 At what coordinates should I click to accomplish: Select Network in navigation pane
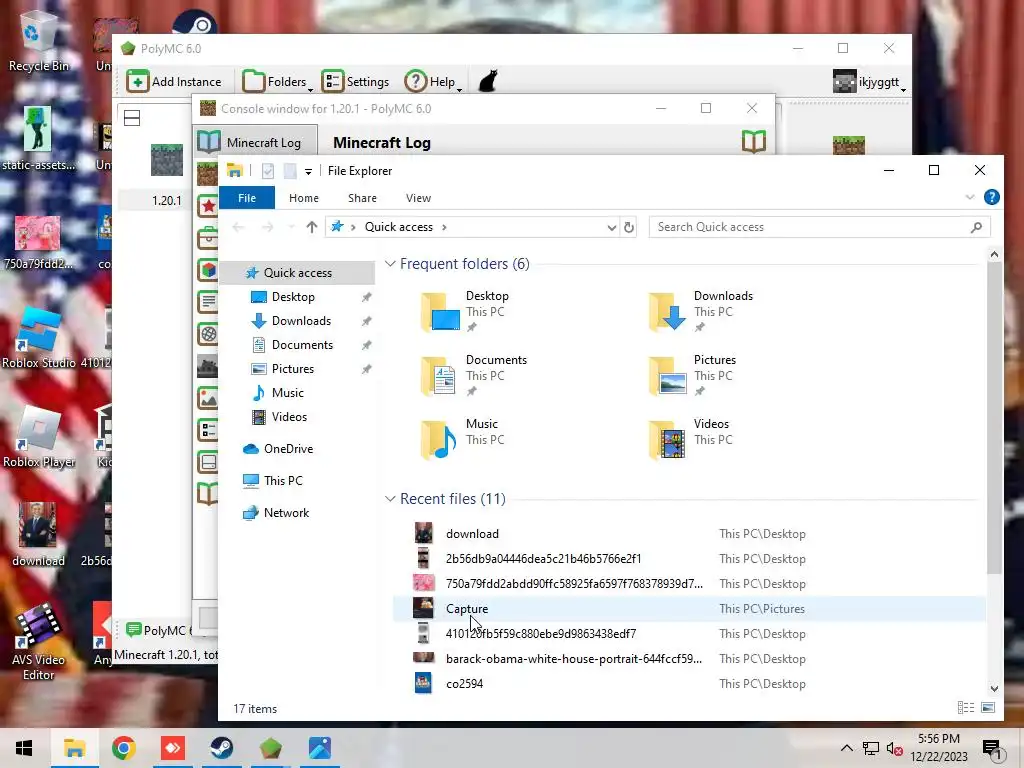coord(286,513)
